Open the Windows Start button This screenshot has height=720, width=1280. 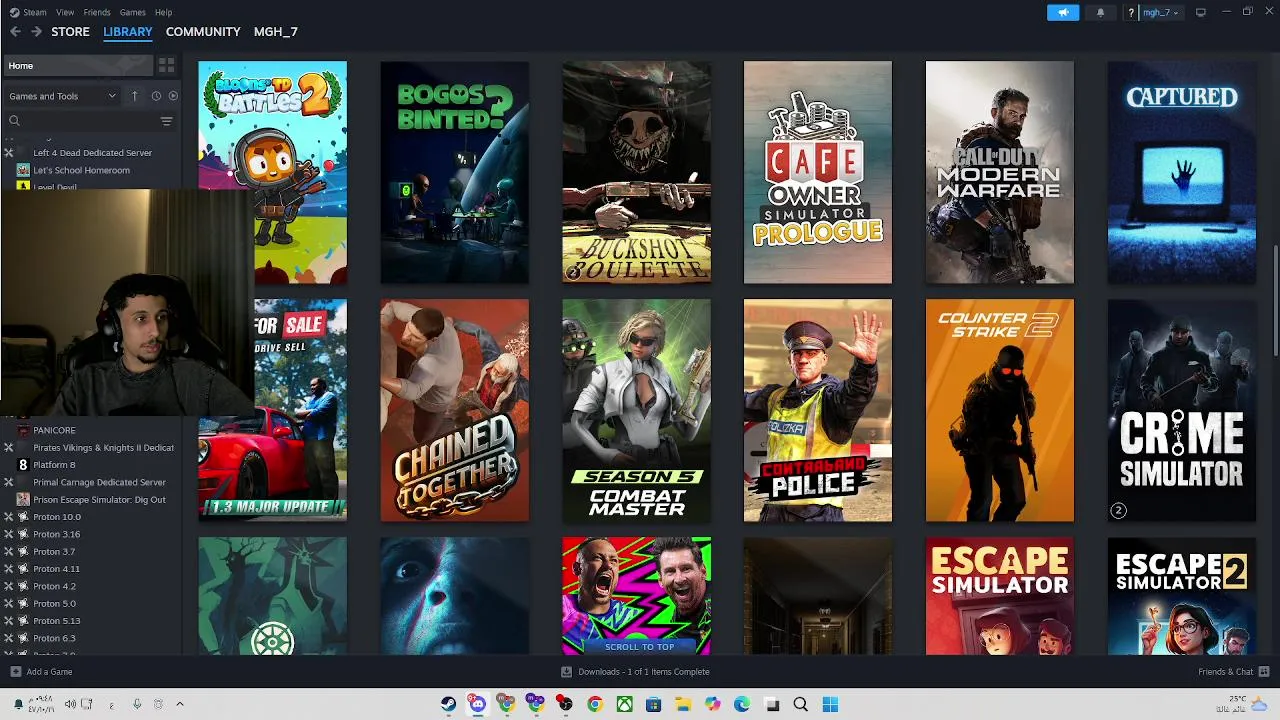click(x=830, y=704)
